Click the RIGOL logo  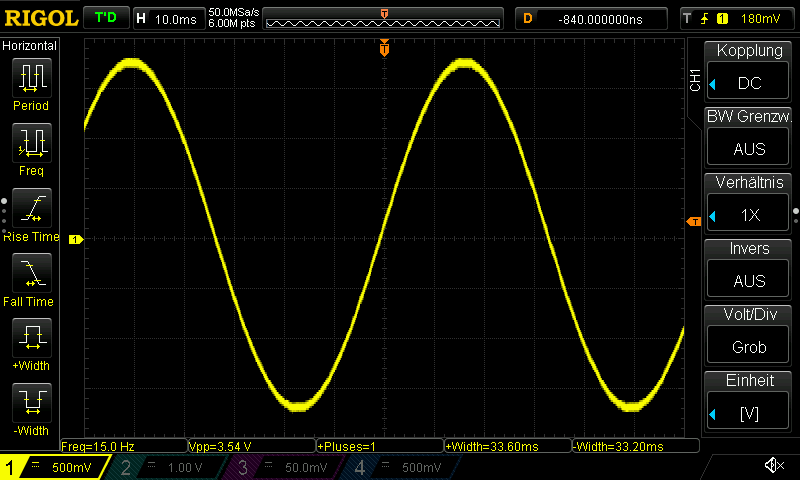(40, 18)
